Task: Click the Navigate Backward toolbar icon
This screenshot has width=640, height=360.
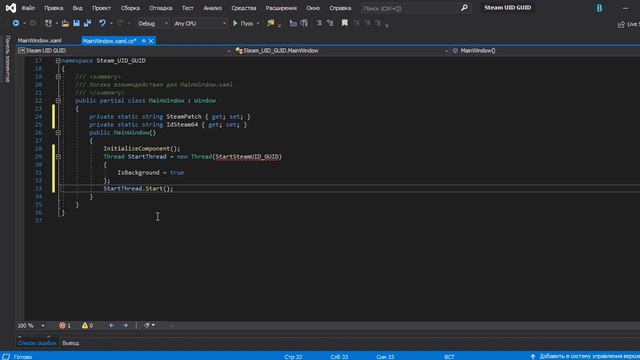Action: pos(16,23)
